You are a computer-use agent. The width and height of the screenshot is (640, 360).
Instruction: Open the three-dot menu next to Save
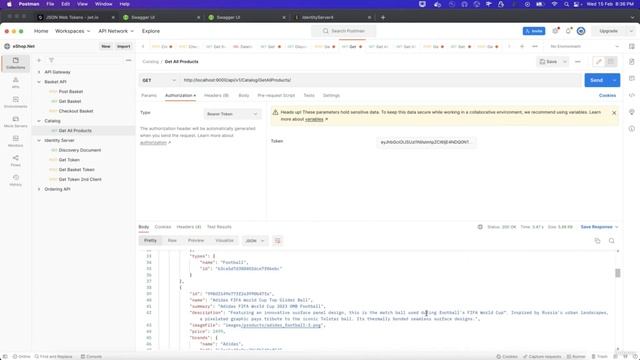pyautogui.click(x=578, y=62)
